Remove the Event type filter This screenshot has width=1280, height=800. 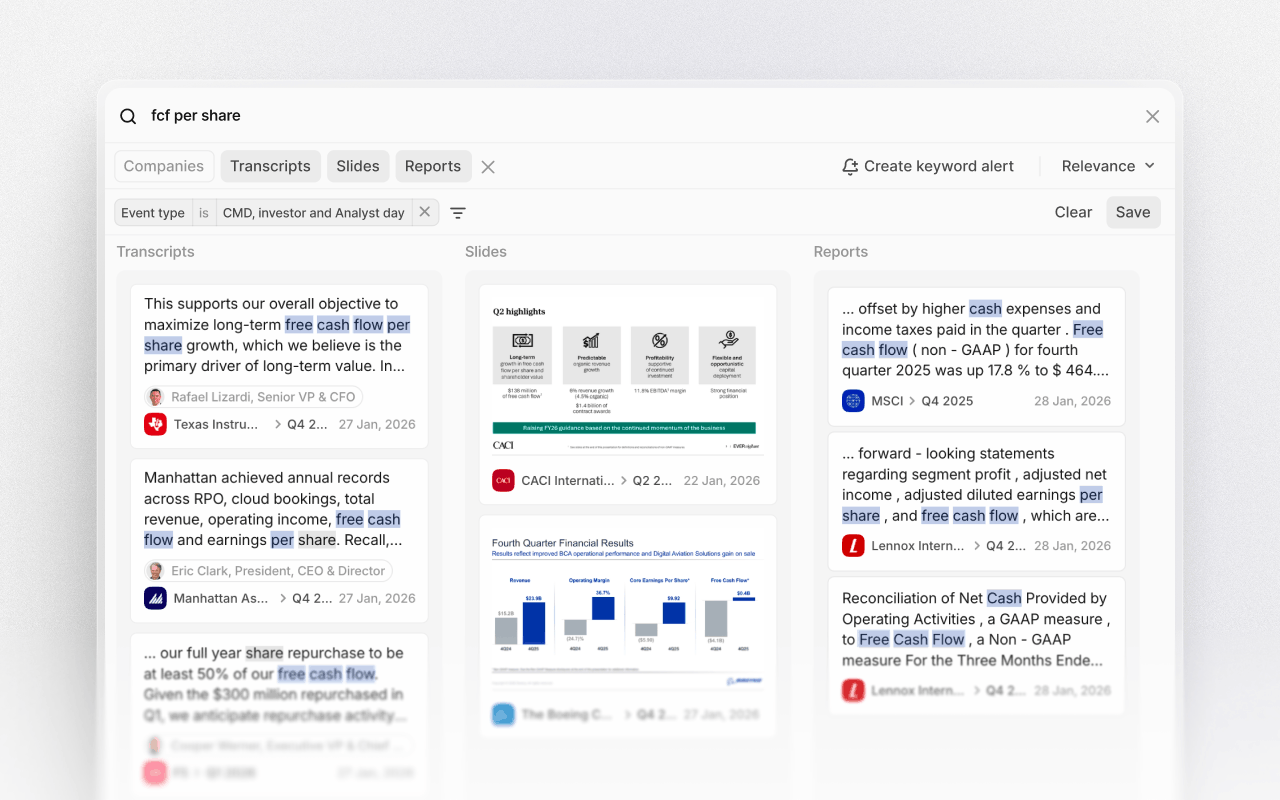tap(425, 212)
